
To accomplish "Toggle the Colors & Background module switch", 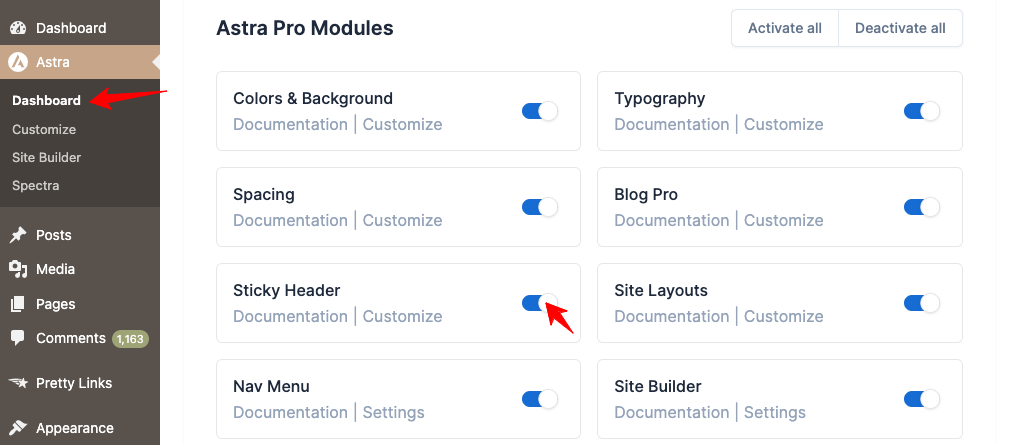I will point(540,111).
